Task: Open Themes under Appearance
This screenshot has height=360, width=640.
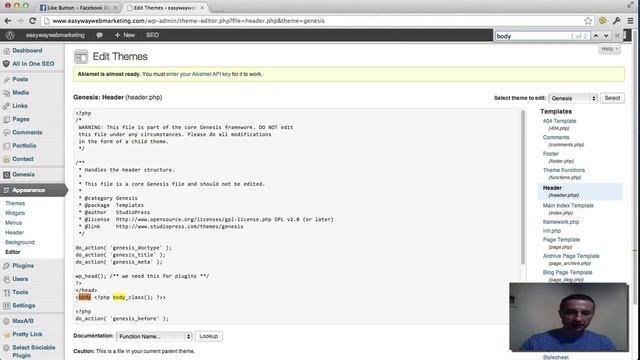Action: coord(15,203)
